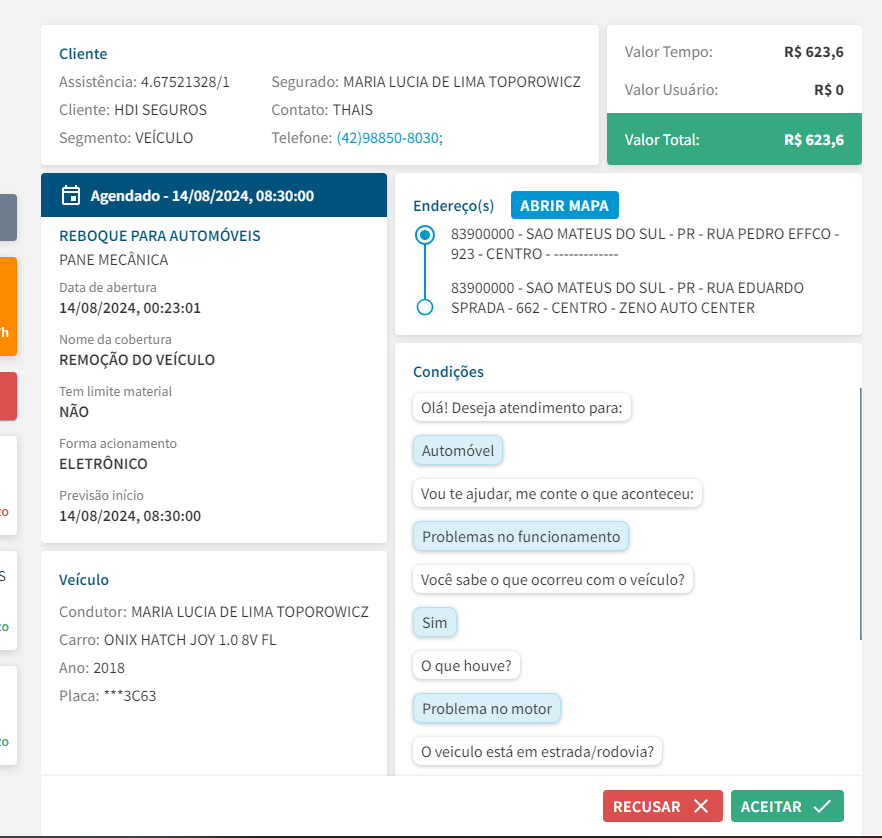This screenshot has height=838, width=882.
Task: Select the hollow destination address marker
Action: click(425, 307)
